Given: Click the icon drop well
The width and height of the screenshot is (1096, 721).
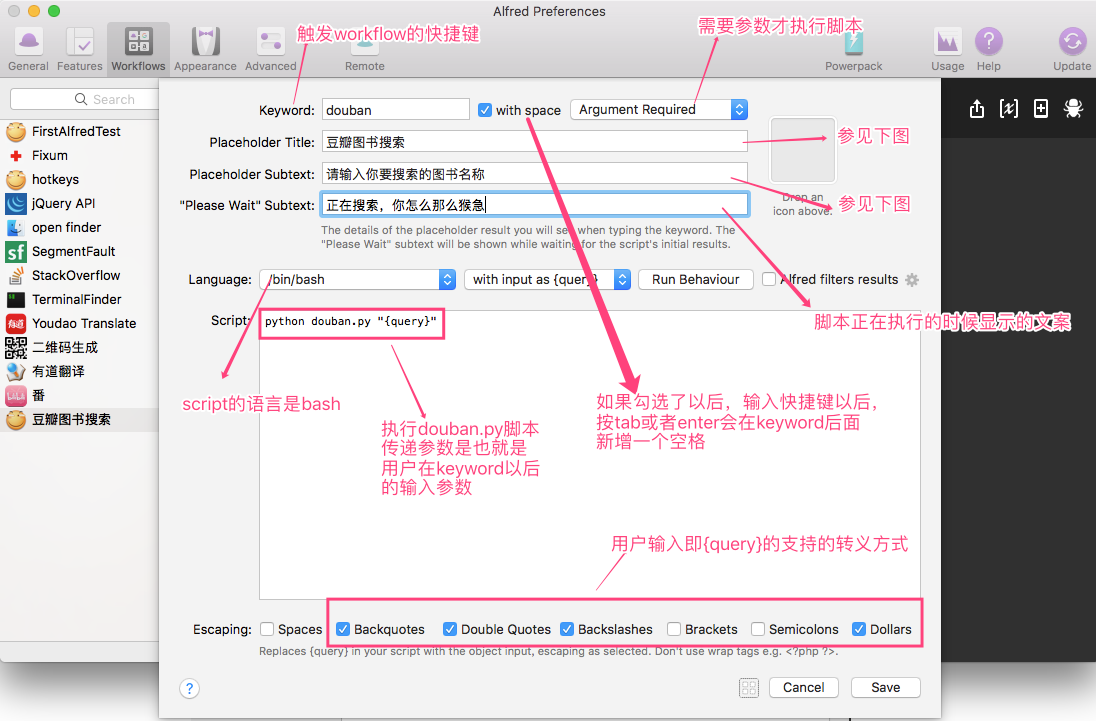Looking at the screenshot, I should coord(802,150).
